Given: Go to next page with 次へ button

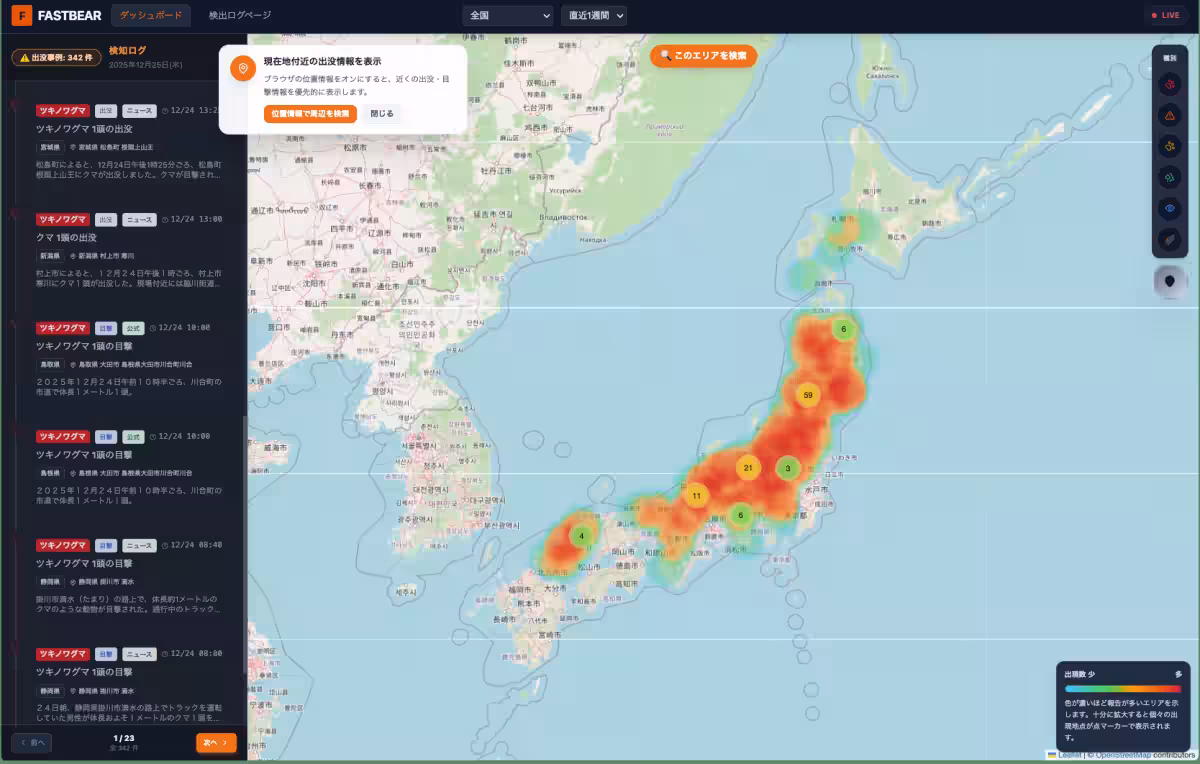Looking at the screenshot, I should click(216, 742).
